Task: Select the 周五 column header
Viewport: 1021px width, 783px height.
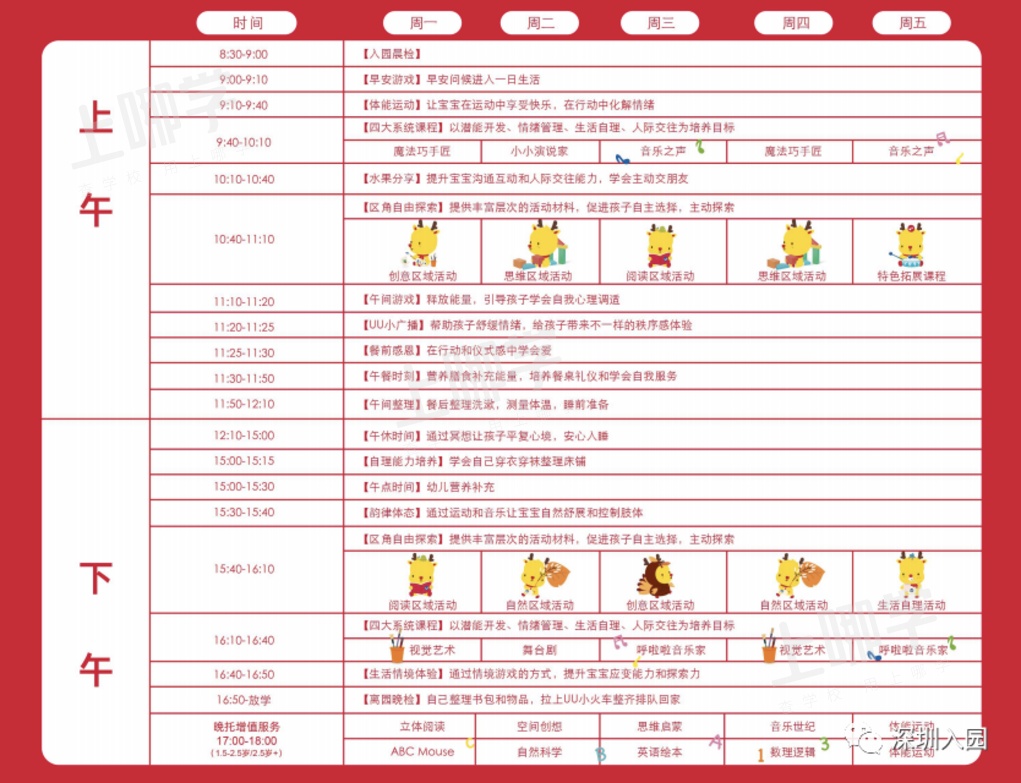Action: [x=912, y=23]
